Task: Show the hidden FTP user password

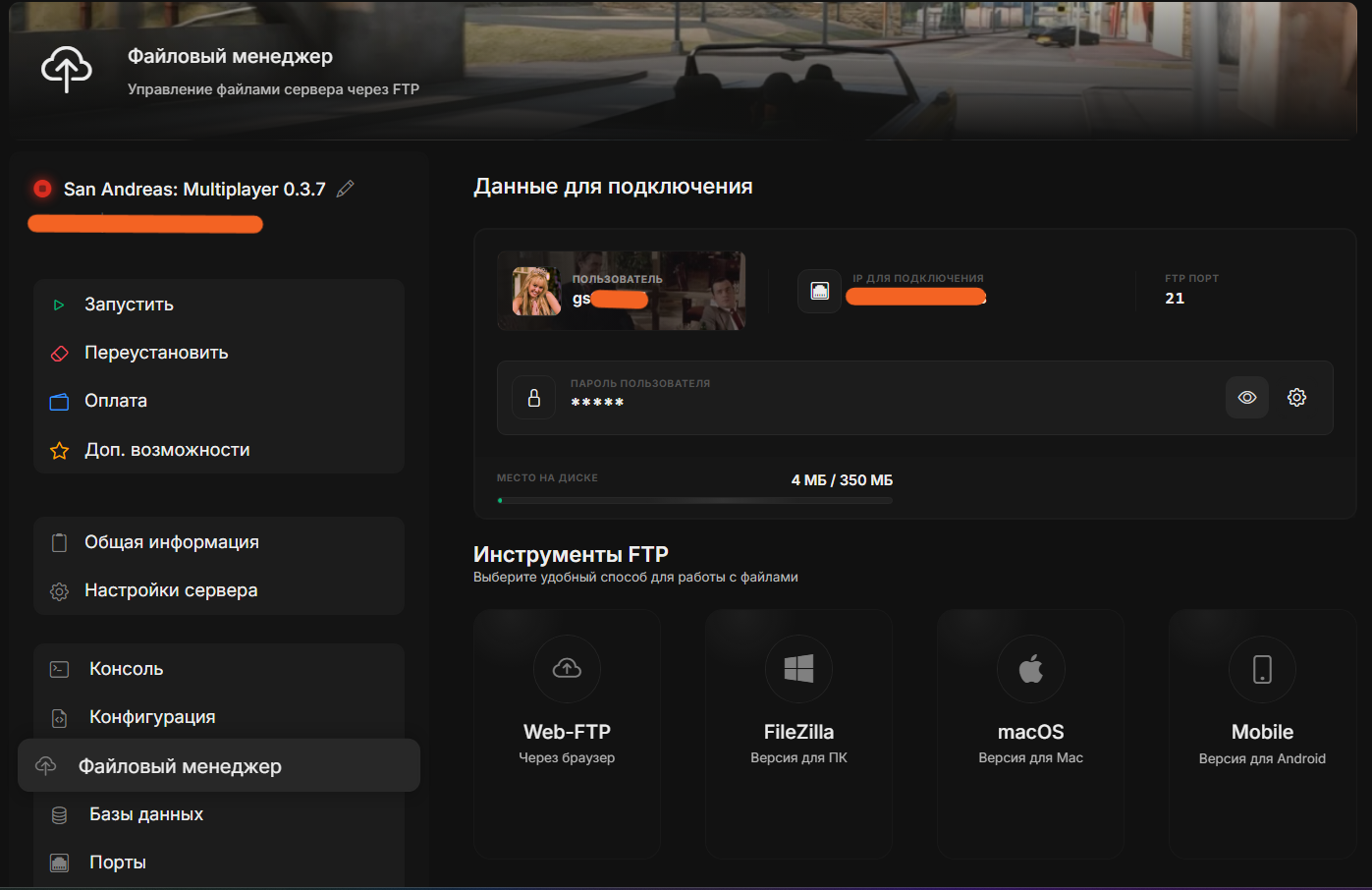Action: (1246, 398)
